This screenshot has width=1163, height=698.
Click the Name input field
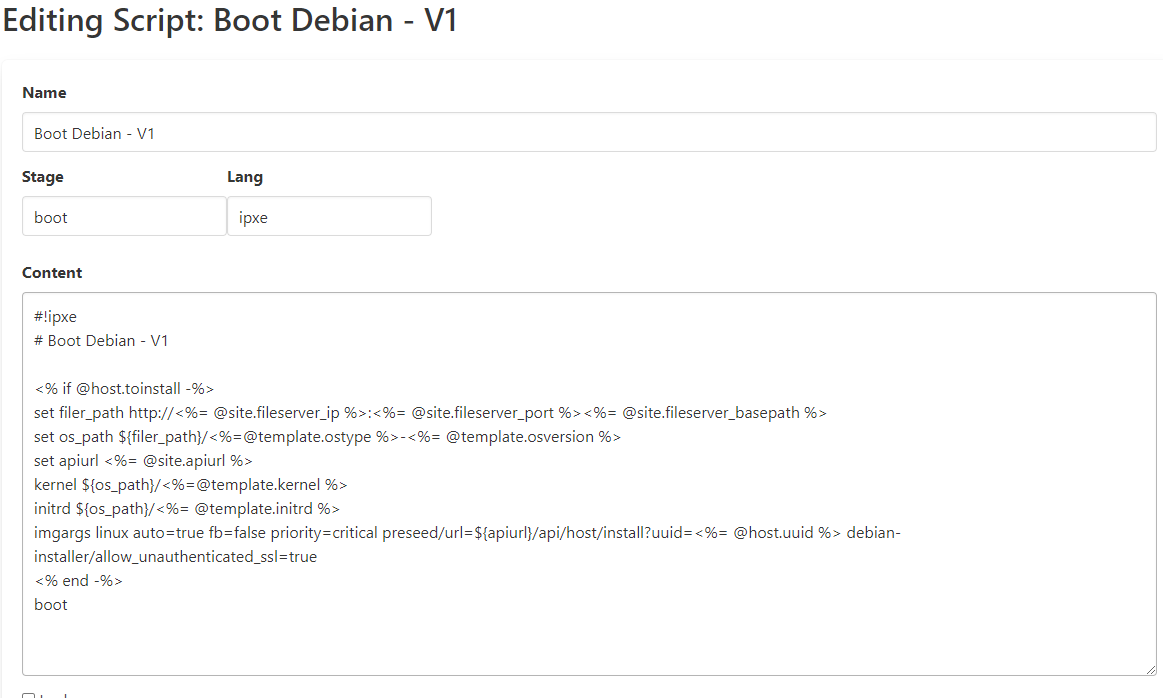click(x=589, y=132)
